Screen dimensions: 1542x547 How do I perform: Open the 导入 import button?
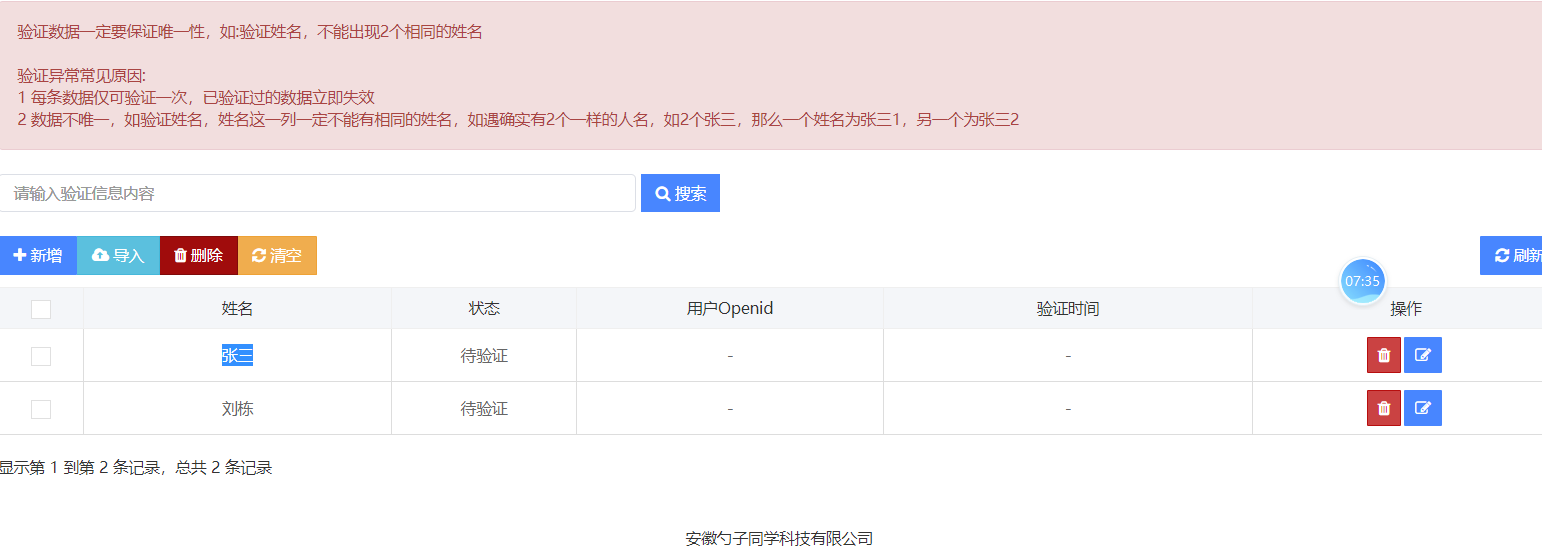click(118, 255)
